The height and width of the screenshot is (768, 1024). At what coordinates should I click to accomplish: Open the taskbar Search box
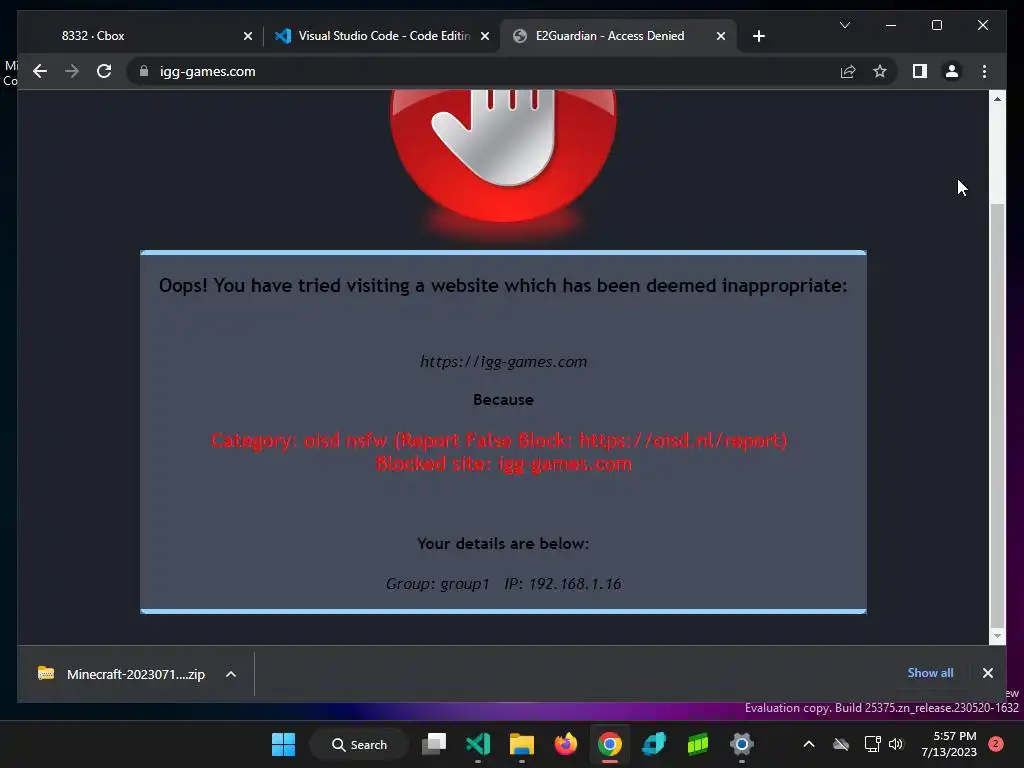[359, 744]
